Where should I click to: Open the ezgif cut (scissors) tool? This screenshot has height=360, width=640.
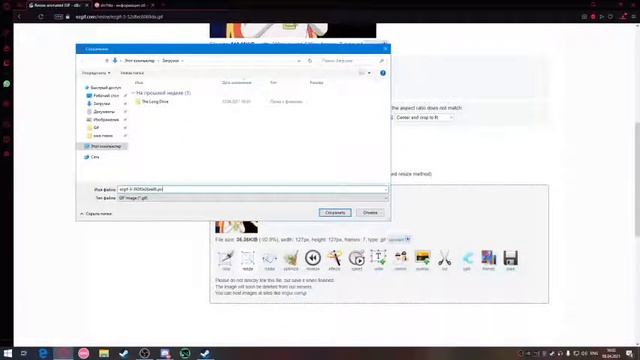click(x=444, y=260)
